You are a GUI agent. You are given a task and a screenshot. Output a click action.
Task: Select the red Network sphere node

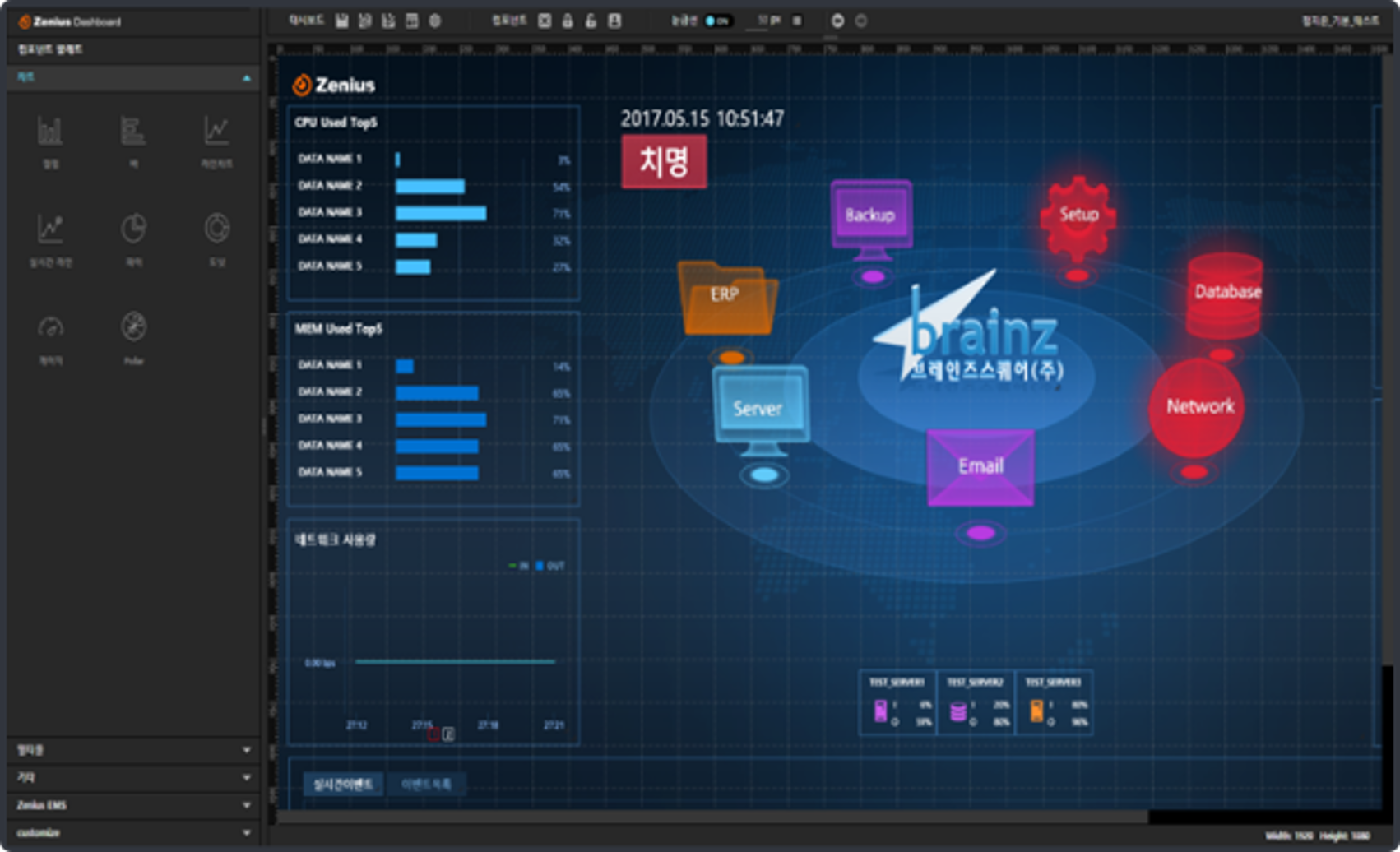[x=1197, y=407]
